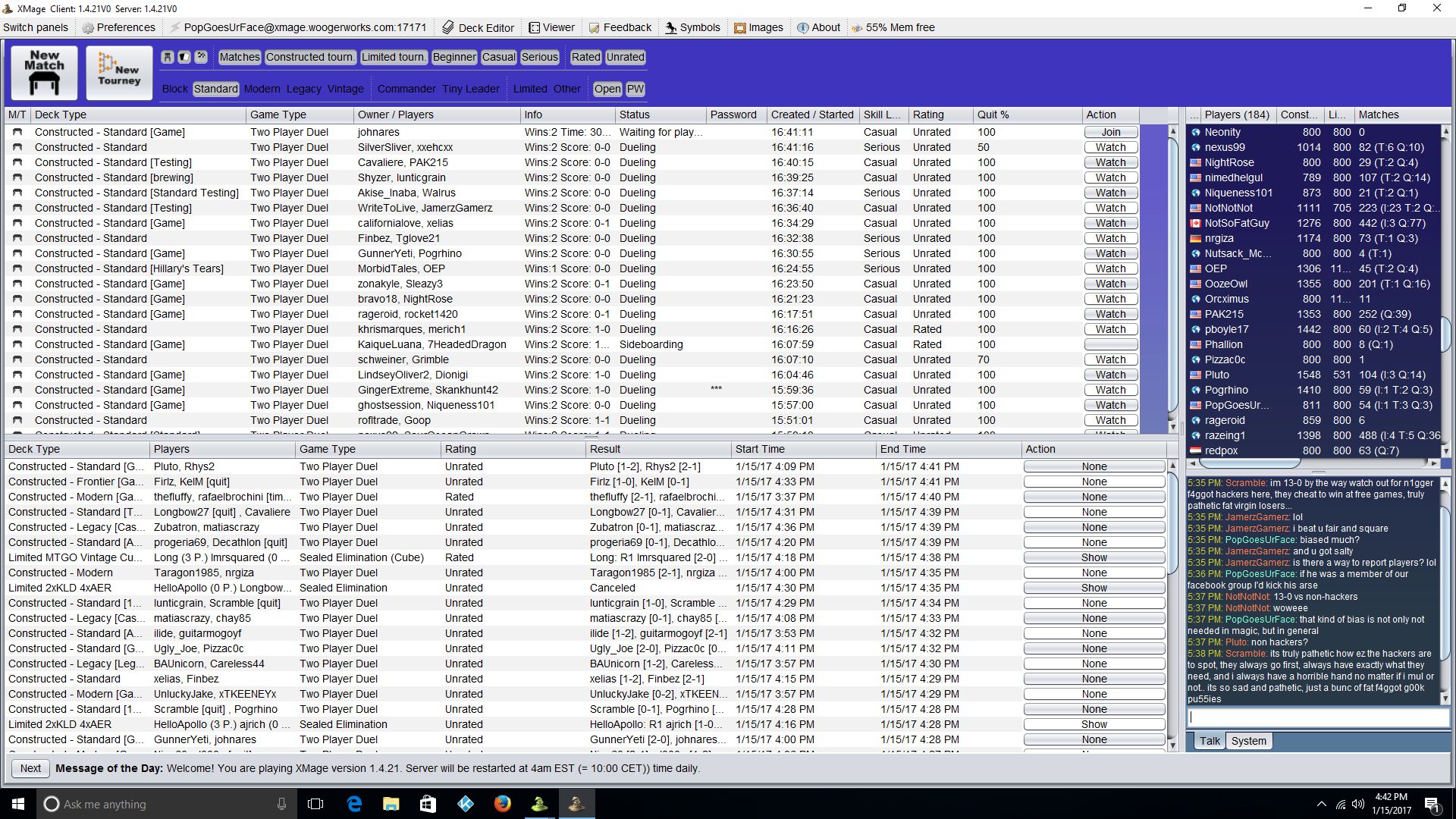Toggle the Modern format filter

pyautogui.click(x=262, y=89)
